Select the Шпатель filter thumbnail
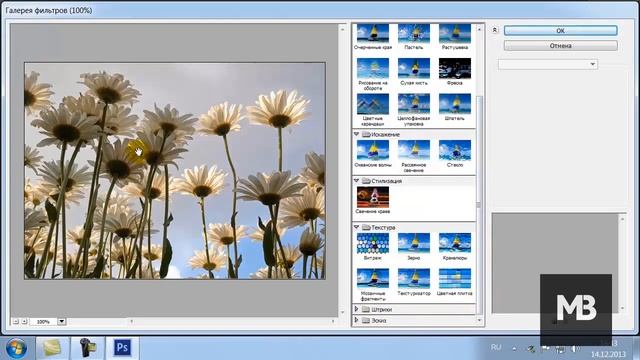This screenshot has width=640, height=360. click(455, 104)
